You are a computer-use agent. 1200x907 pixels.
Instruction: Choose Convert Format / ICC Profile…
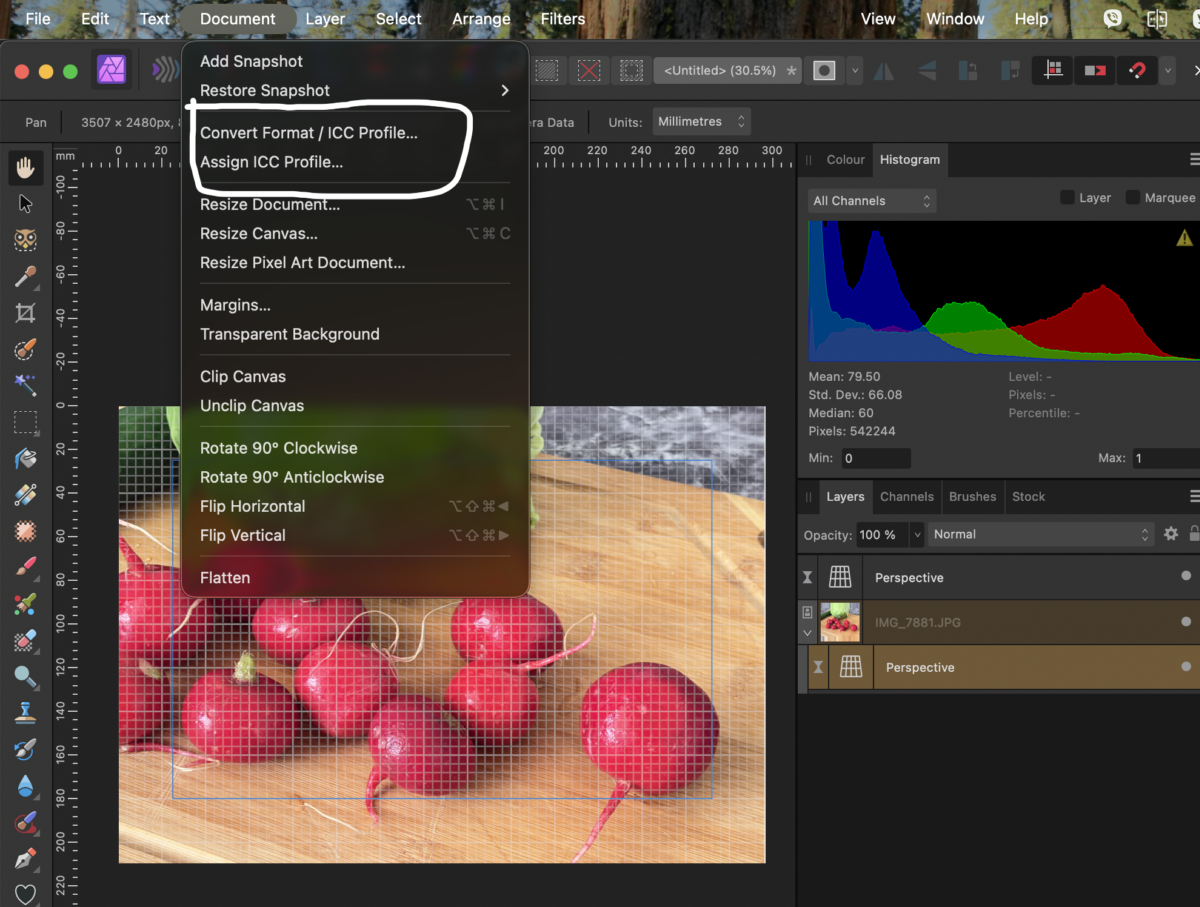309,133
